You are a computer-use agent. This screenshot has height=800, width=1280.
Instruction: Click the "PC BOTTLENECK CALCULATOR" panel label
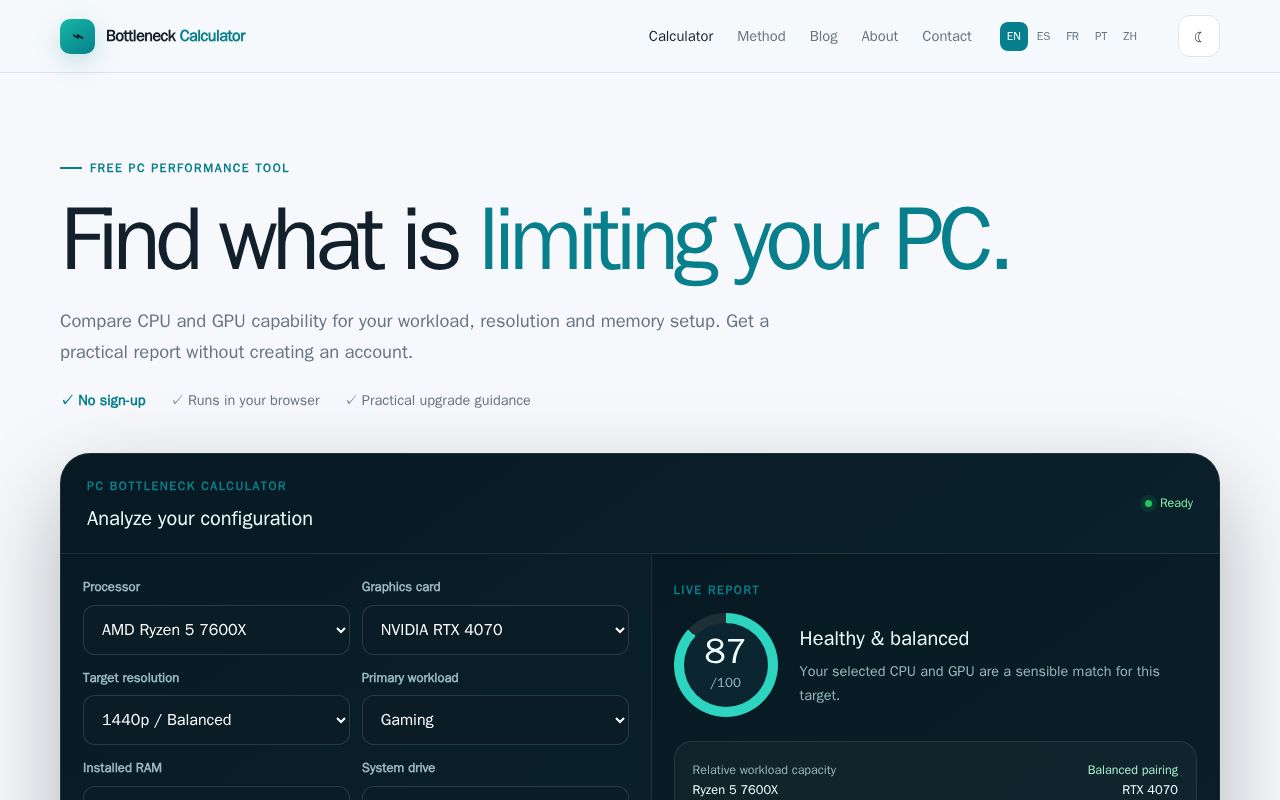coord(187,486)
